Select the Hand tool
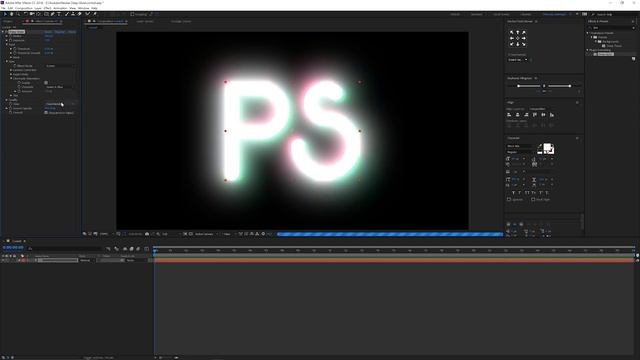The width and height of the screenshot is (640, 360). click(11, 14)
